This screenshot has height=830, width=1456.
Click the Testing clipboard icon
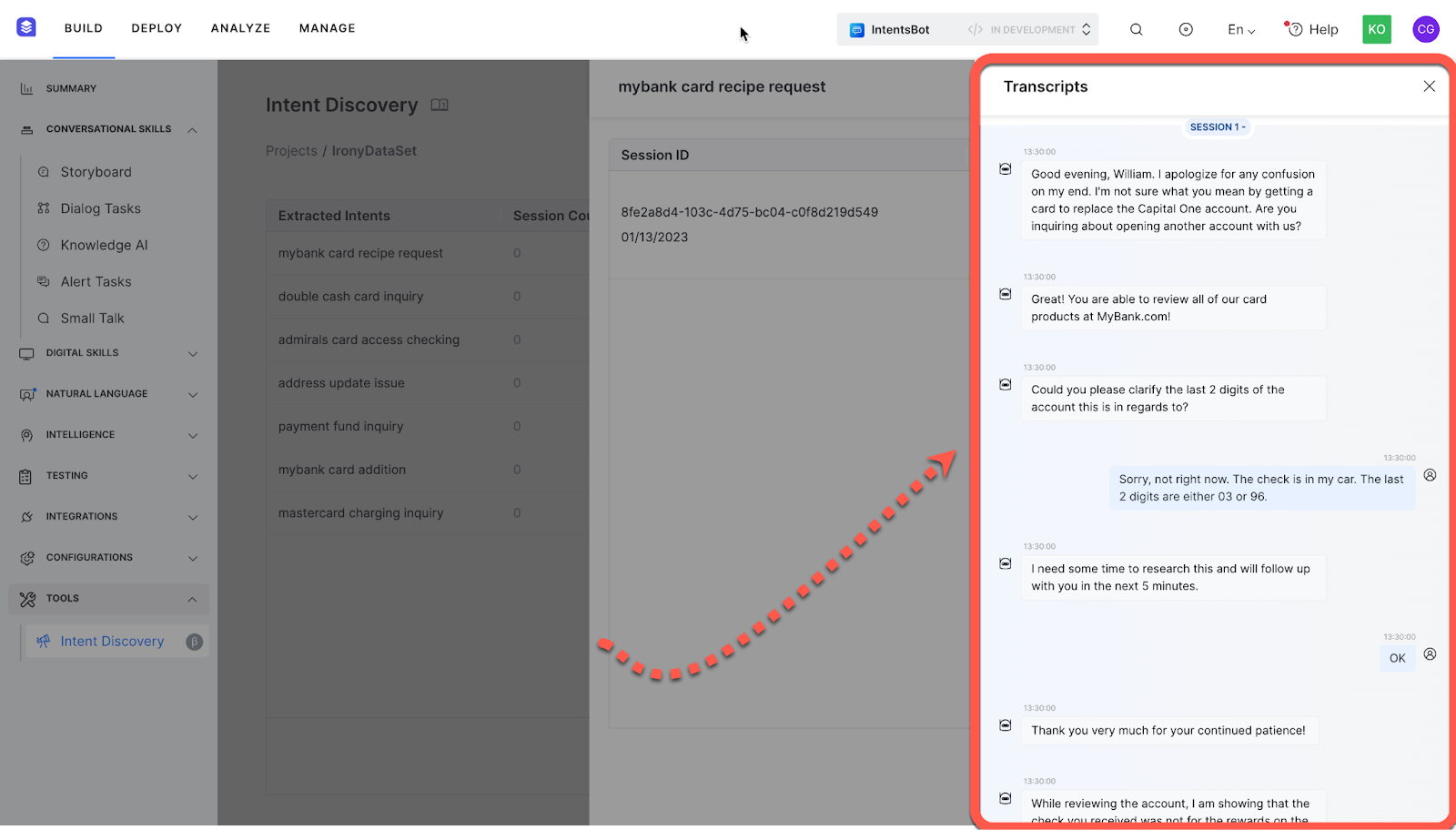26,476
